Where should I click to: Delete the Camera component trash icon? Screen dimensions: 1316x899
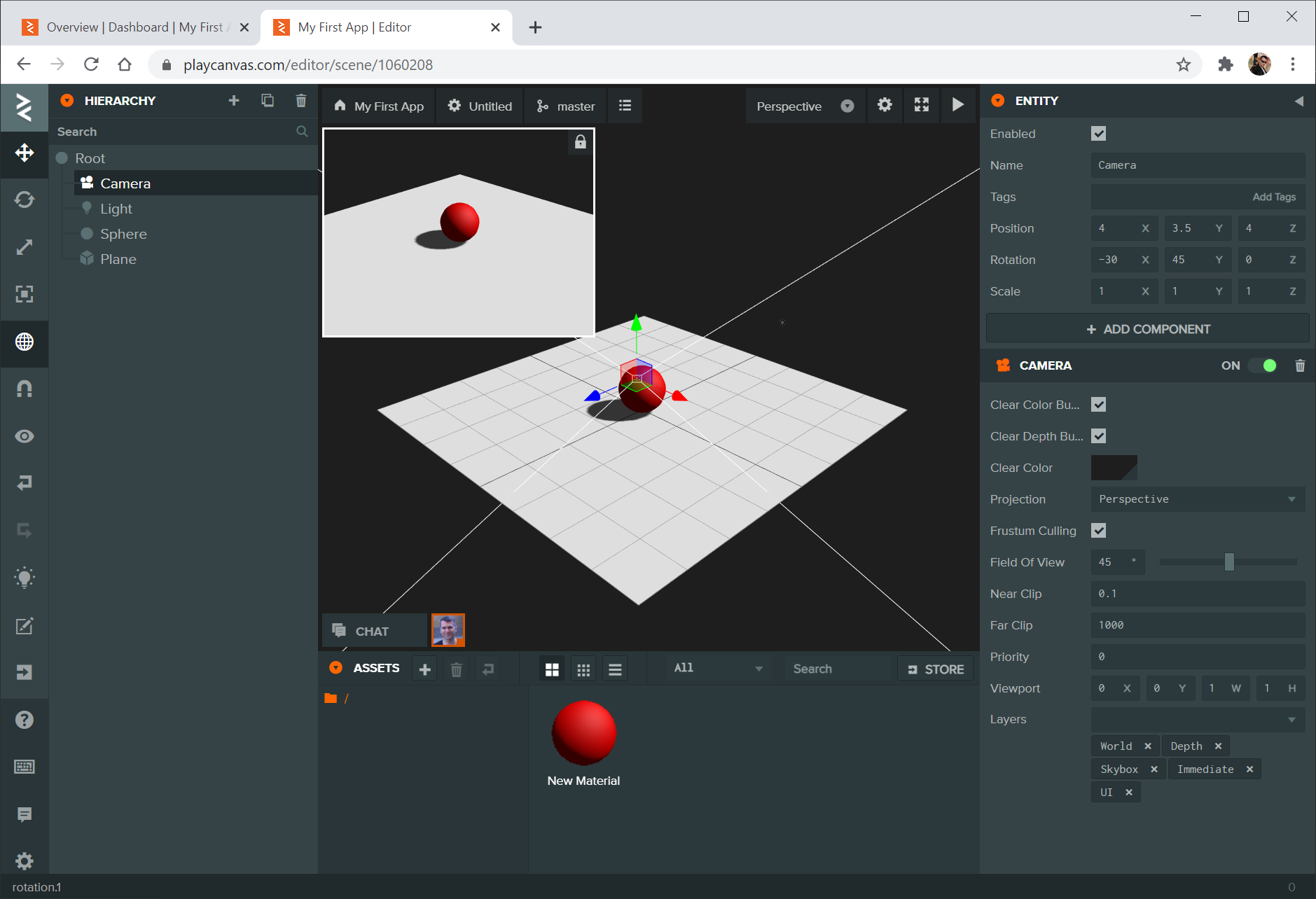pos(1300,365)
